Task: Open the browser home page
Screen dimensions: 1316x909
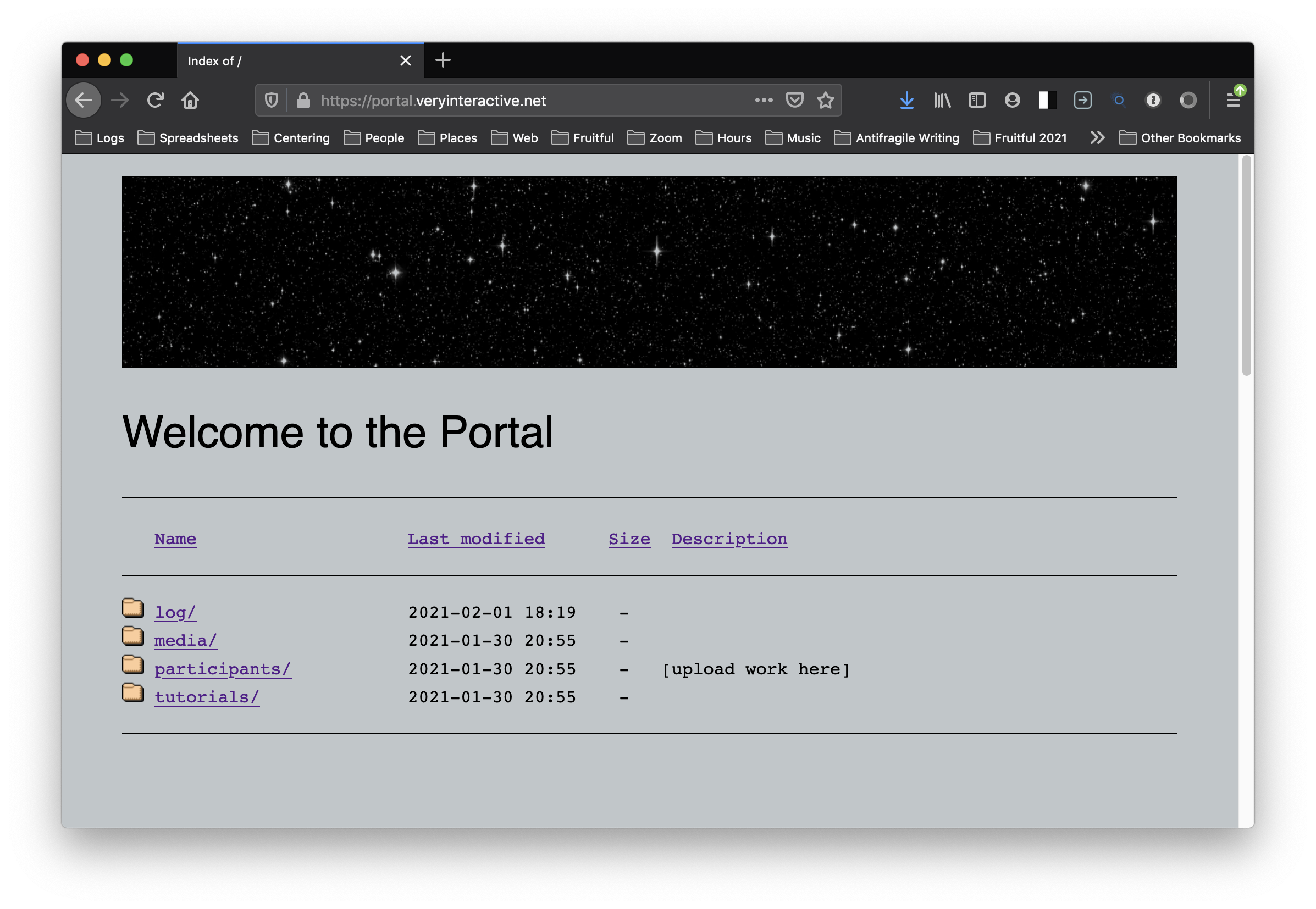Action: [x=190, y=101]
